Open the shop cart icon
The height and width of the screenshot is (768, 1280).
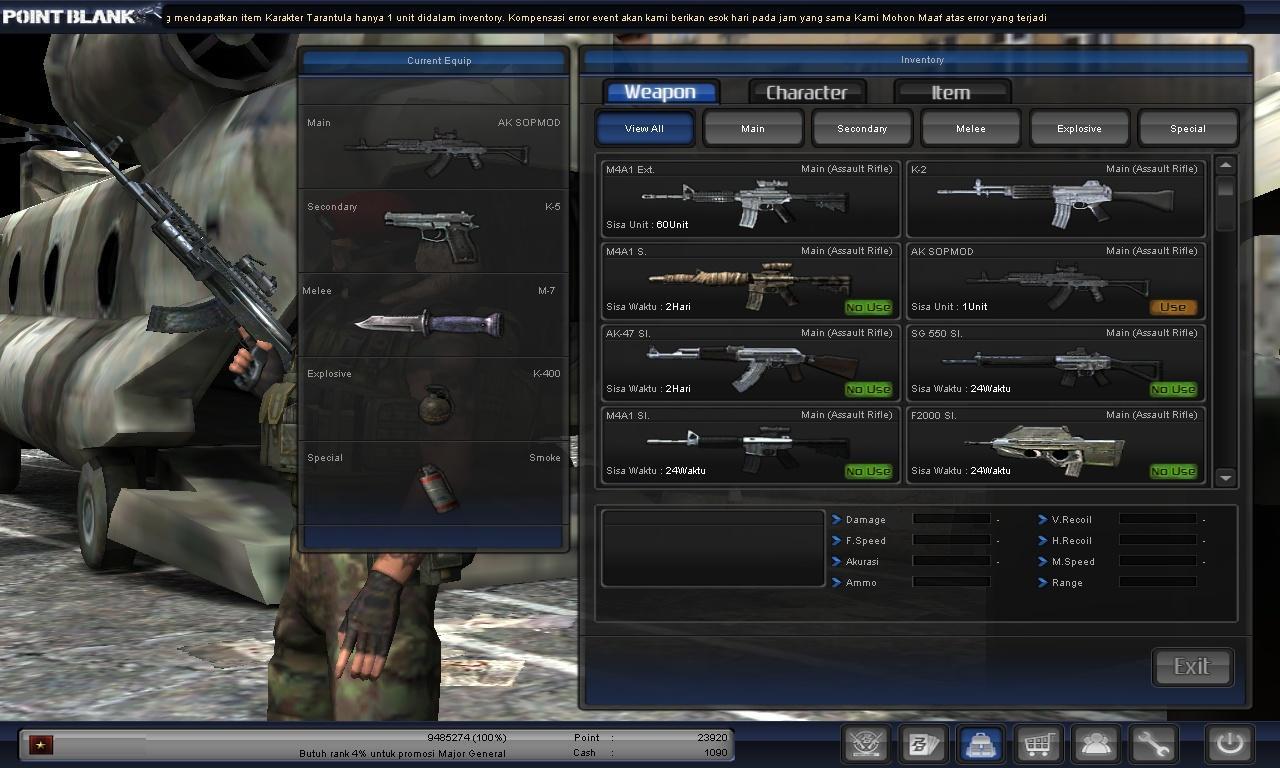1039,744
